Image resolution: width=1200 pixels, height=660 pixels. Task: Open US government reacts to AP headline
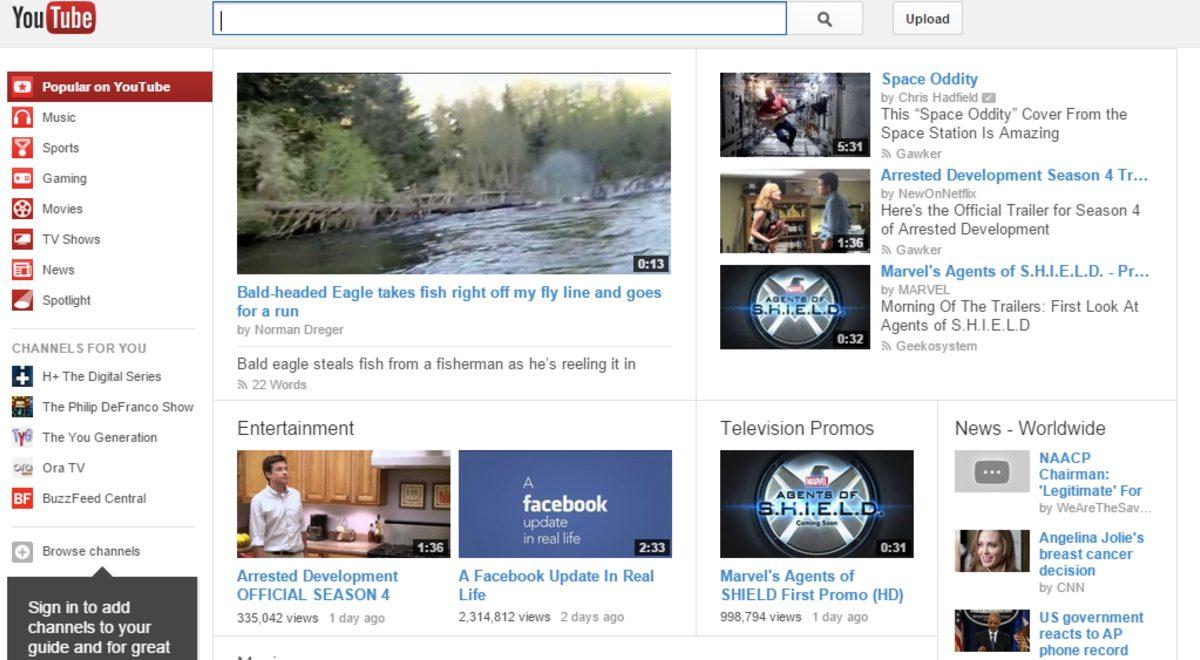pos(1091,634)
